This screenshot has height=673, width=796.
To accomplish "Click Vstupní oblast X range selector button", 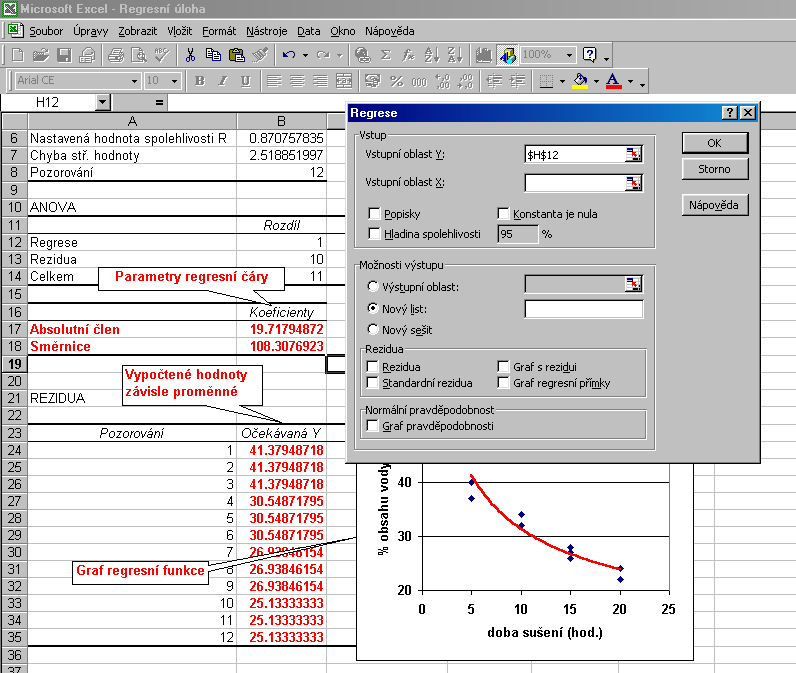I will tap(634, 183).
